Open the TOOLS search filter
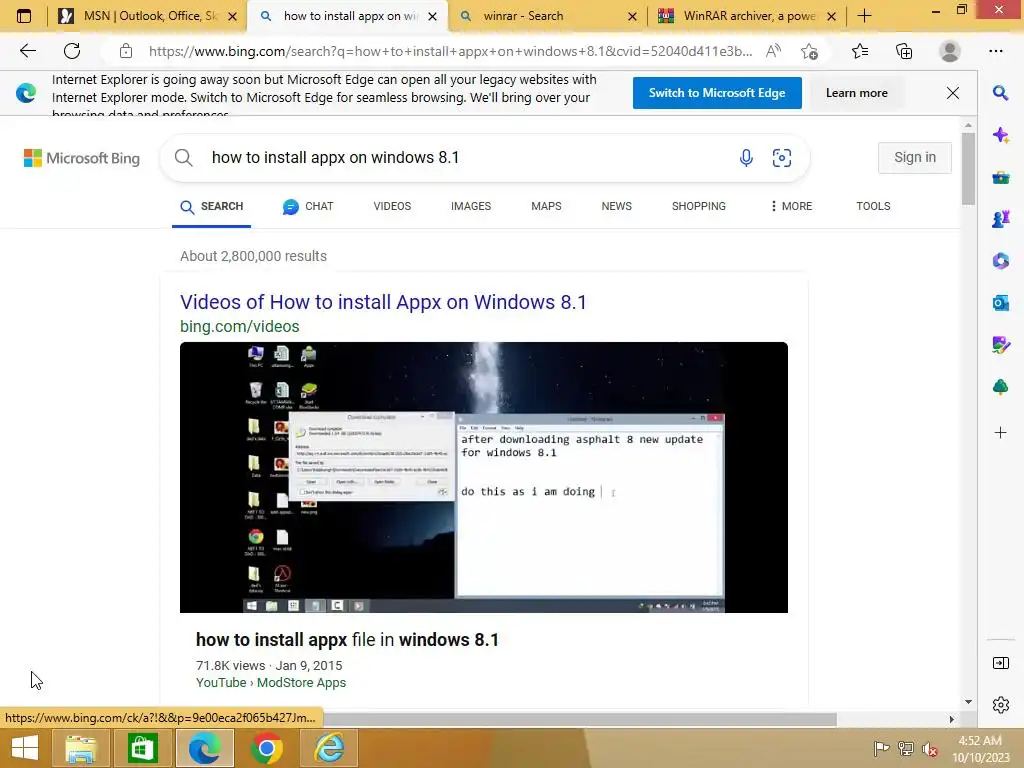This screenshot has height=768, width=1024. click(x=873, y=206)
